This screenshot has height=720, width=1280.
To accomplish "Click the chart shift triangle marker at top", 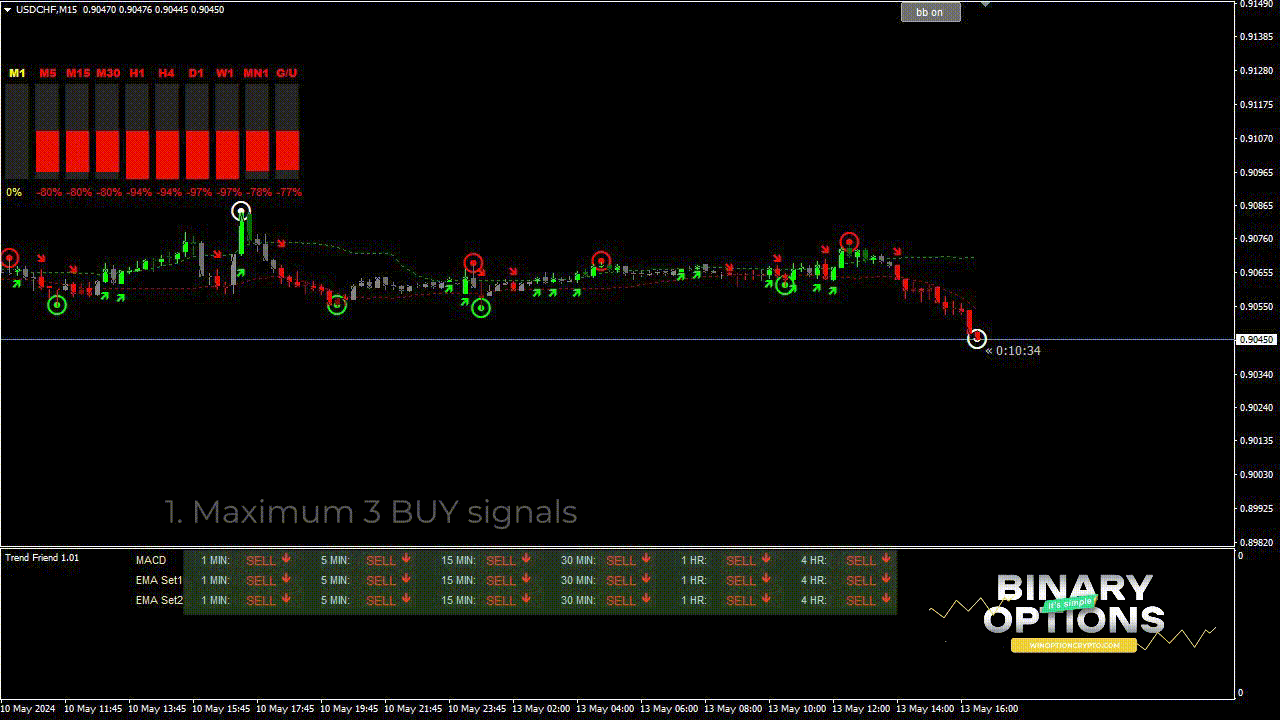I will pos(985,5).
